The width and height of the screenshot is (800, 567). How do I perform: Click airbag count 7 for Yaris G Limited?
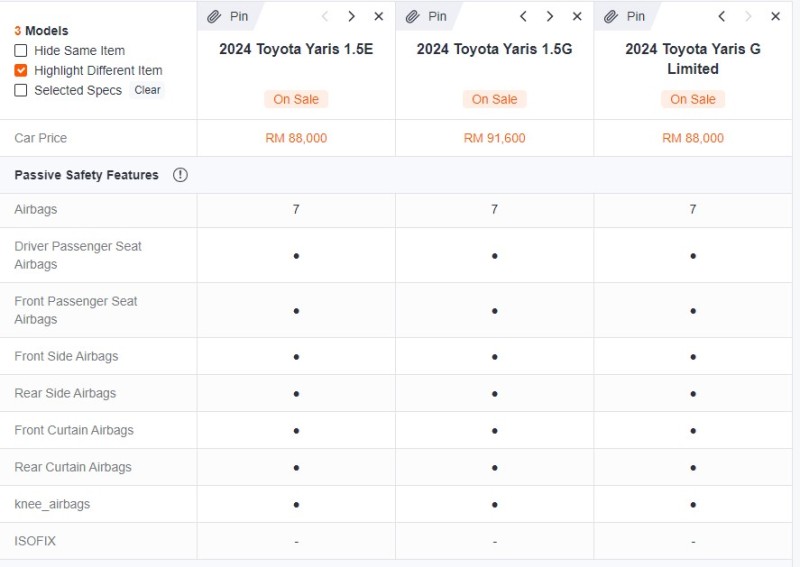coord(693,210)
